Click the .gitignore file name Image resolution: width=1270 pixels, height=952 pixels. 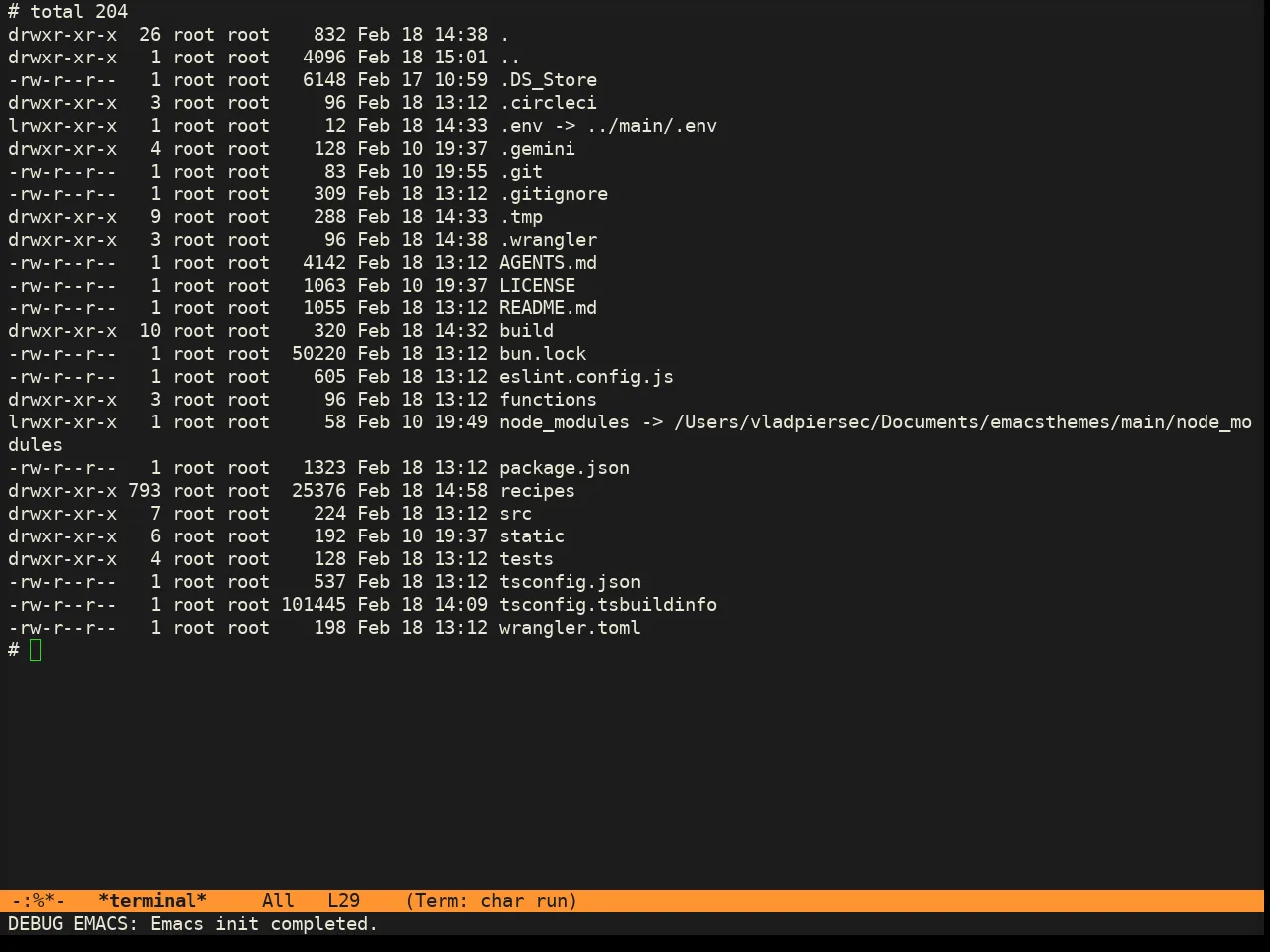pyautogui.click(x=554, y=194)
